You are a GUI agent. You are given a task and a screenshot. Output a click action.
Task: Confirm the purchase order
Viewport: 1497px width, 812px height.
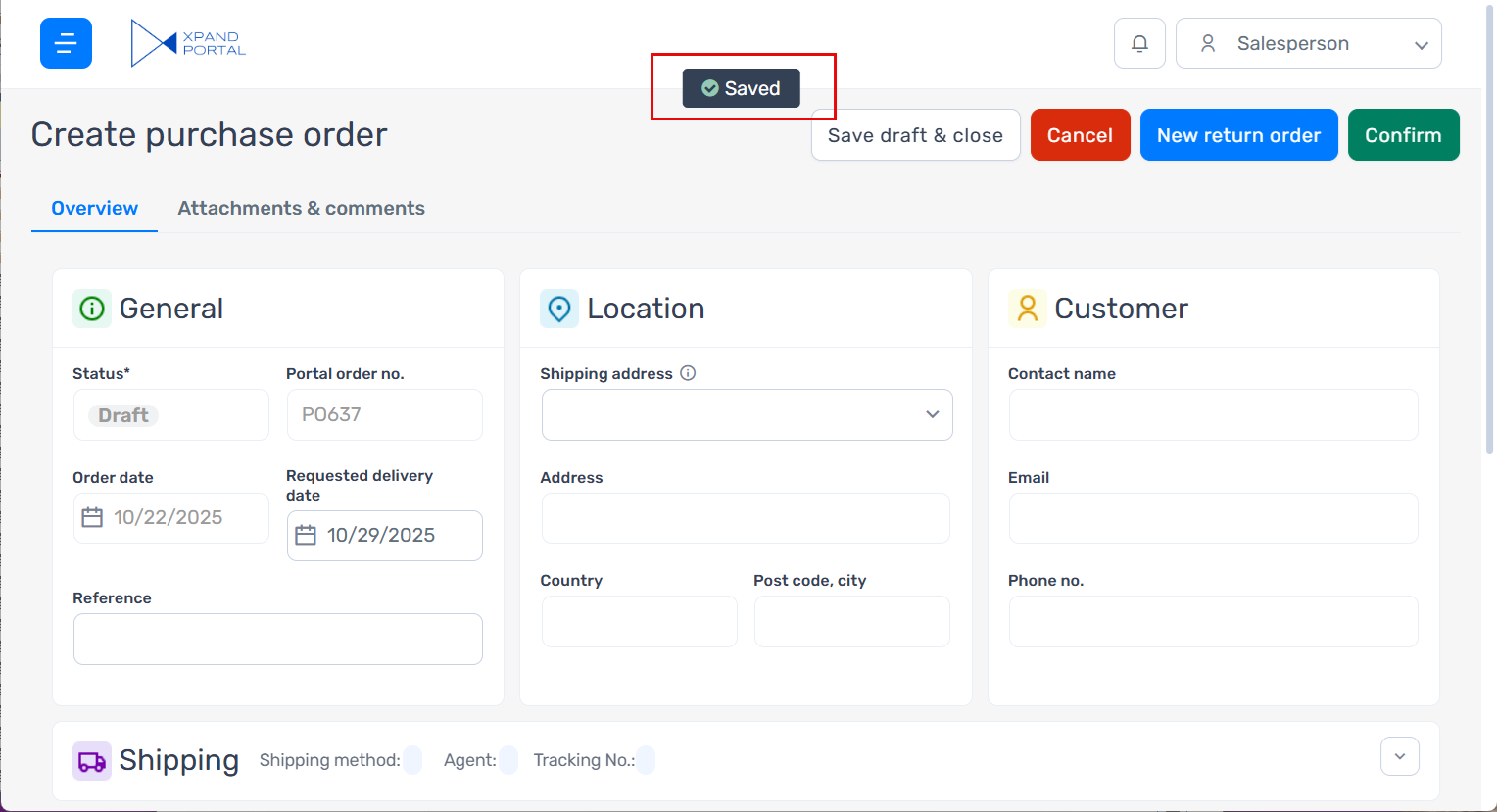pos(1403,135)
